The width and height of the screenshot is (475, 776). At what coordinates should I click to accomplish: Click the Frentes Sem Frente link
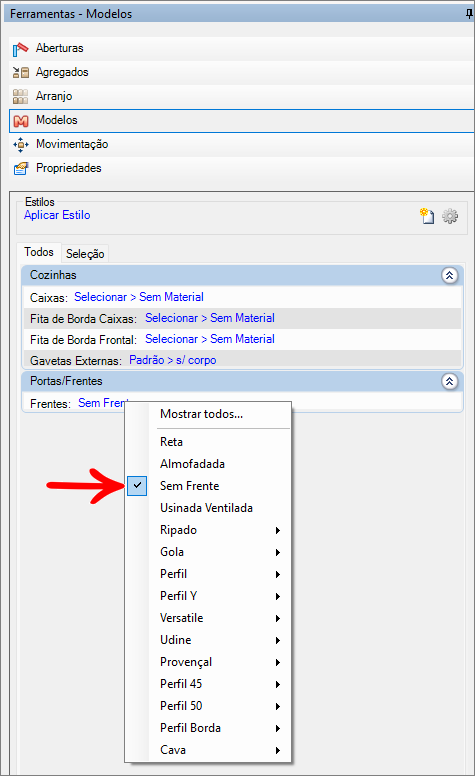click(101, 403)
